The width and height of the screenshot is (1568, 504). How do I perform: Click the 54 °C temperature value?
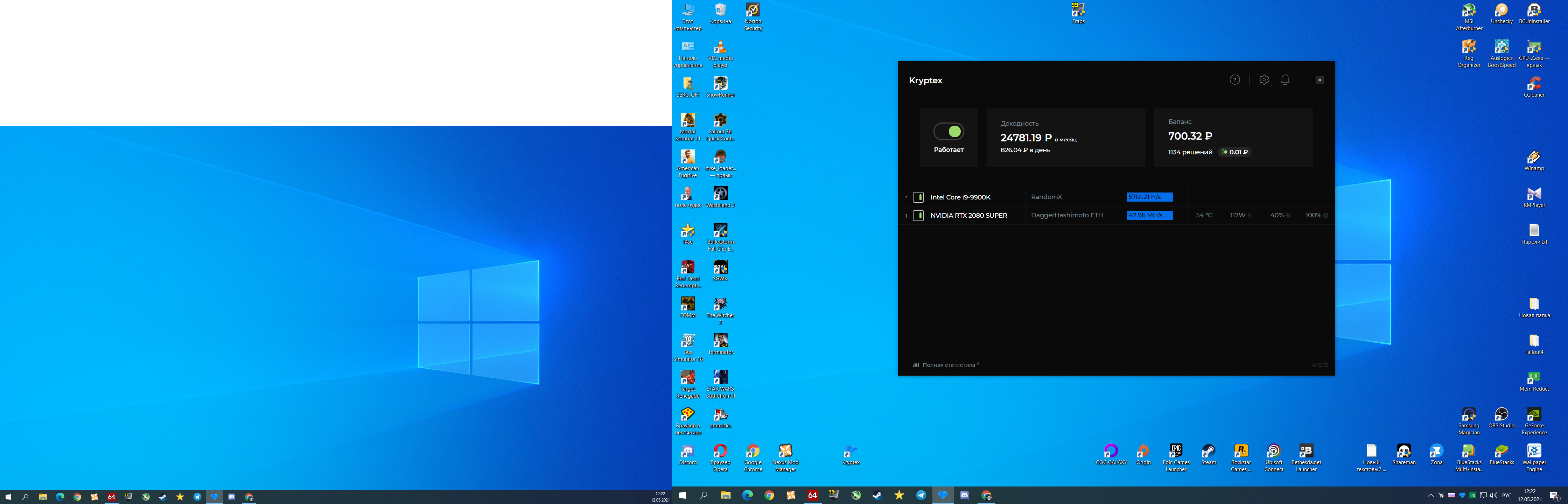click(1203, 216)
